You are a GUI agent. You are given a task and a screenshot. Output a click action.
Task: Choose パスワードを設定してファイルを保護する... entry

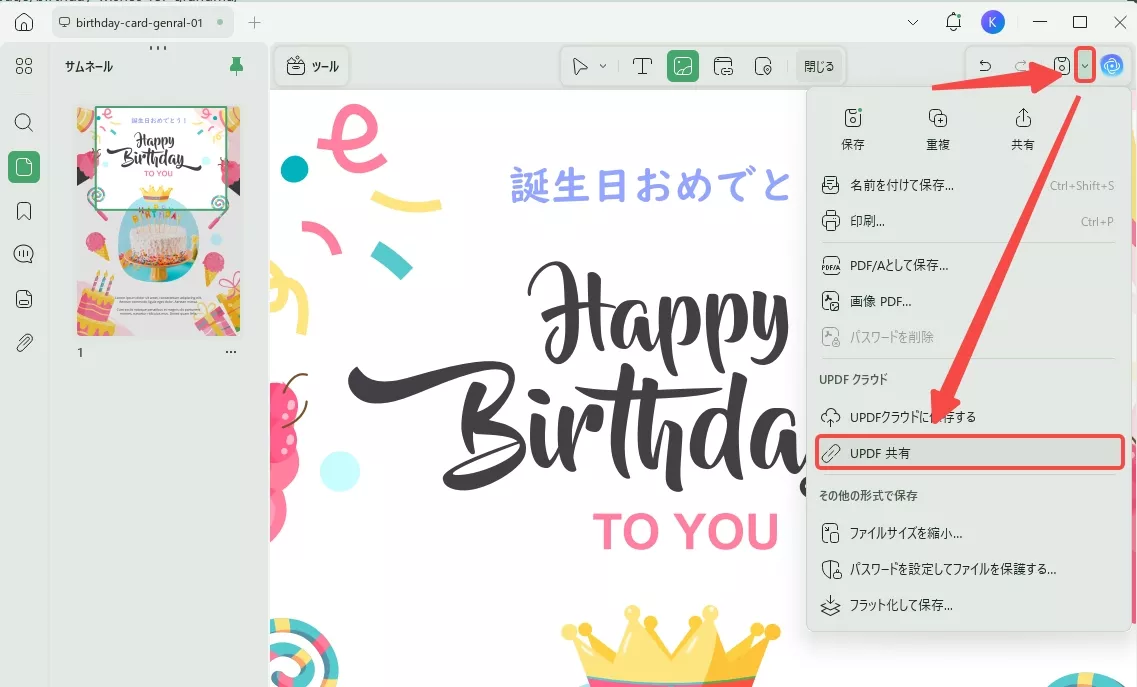(x=969, y=569)
